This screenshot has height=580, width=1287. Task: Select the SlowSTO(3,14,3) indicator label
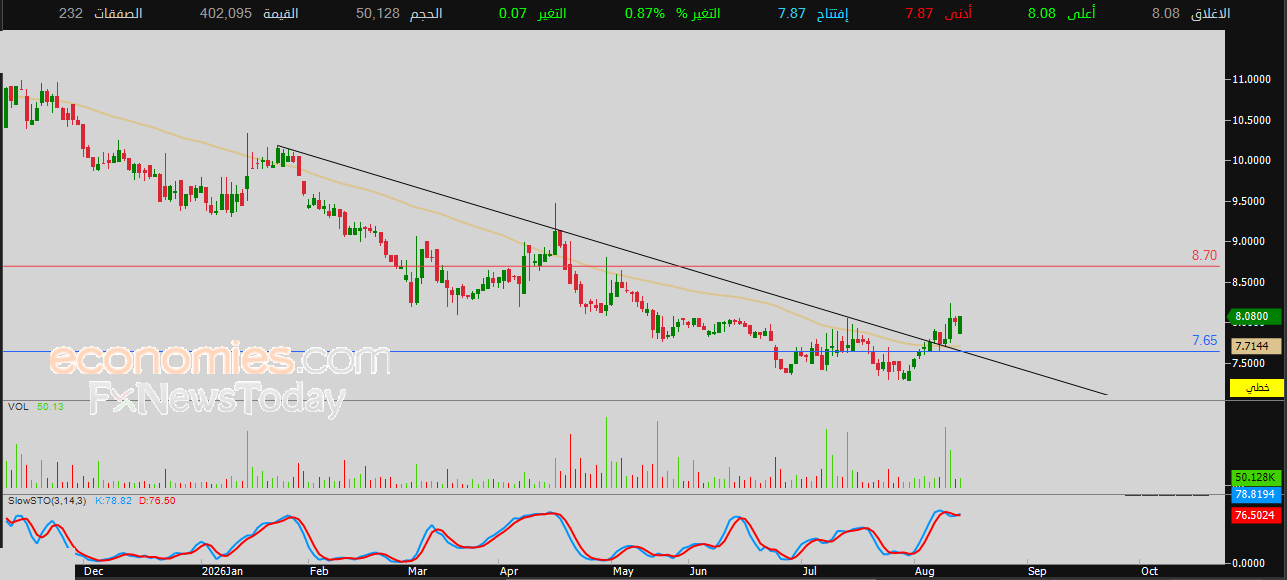pyautogui.click(x=47, y=500)
